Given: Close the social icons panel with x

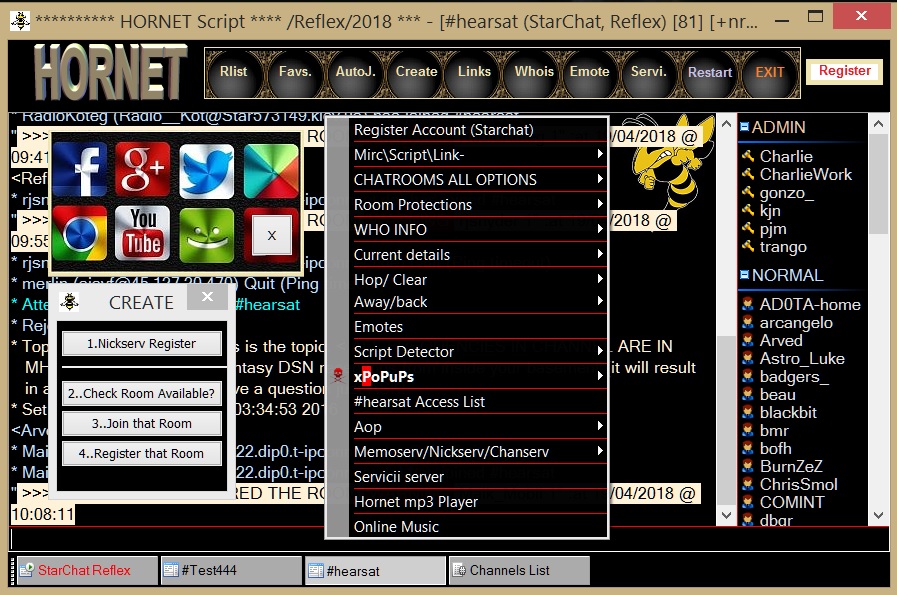Looking at the screenshot, I should tap(272, 235).
